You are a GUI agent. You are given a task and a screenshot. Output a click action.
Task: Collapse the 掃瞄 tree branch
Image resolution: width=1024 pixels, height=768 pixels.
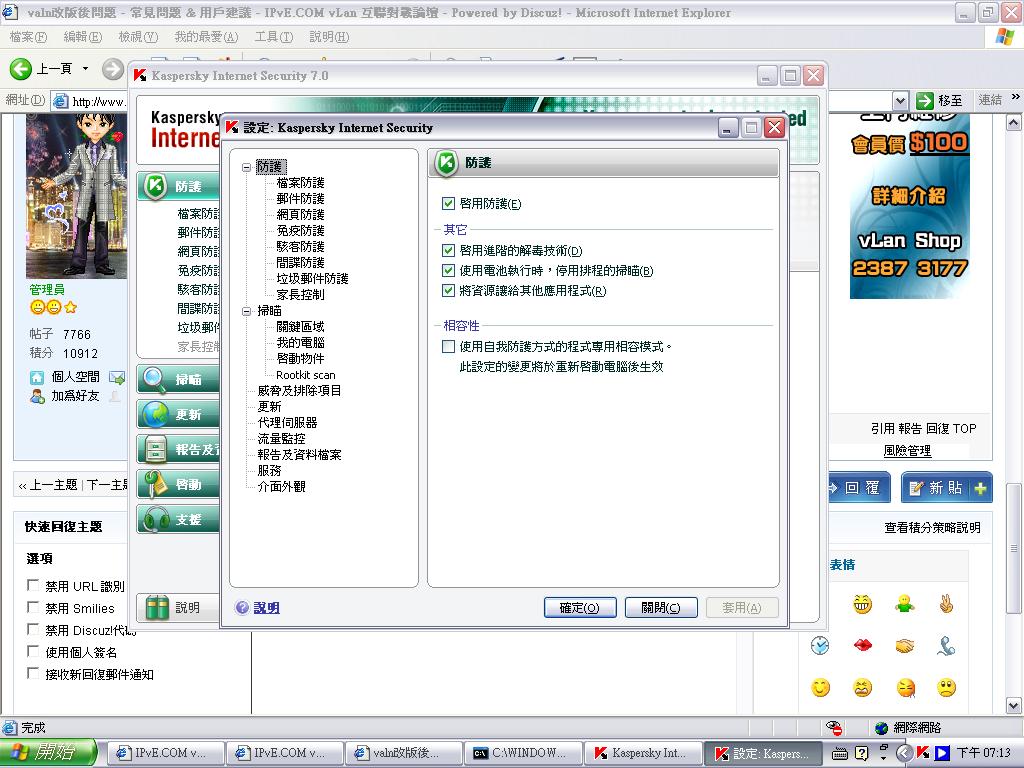pyautogui.click(x=245, y=310)
